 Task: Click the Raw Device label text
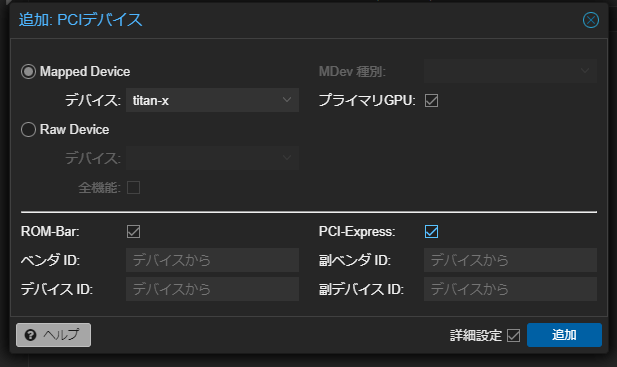[x=74, y=129]
